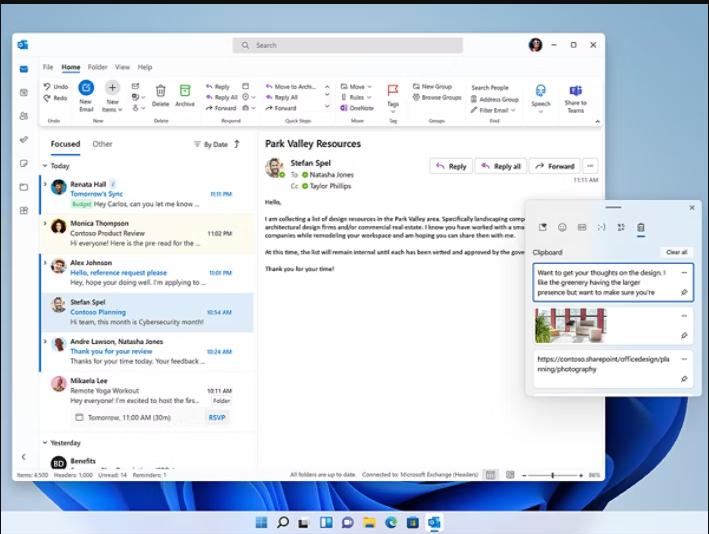Viewport: 709px width, 534px height.
Task: Pin the sharepoint URL clipboard item
Action: (684, 379)
